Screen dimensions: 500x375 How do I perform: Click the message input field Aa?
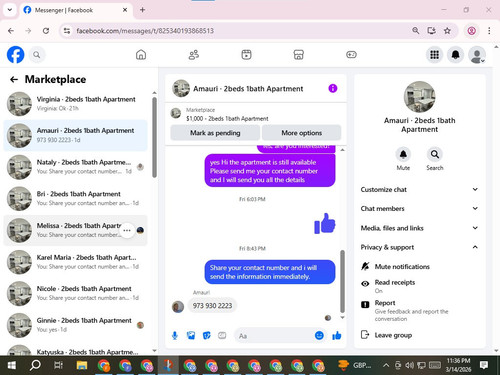(275, 336)
